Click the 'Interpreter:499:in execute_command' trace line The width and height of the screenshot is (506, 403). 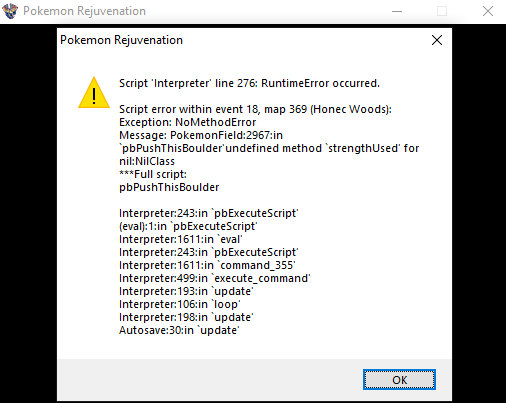click(x=215, y=278)
